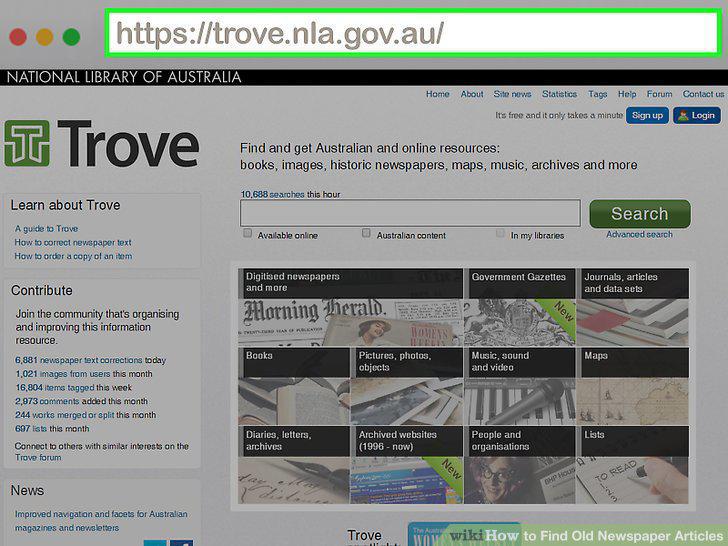Click the yellow window minimize dot
The image size is (728, 546).
(45, 37)
